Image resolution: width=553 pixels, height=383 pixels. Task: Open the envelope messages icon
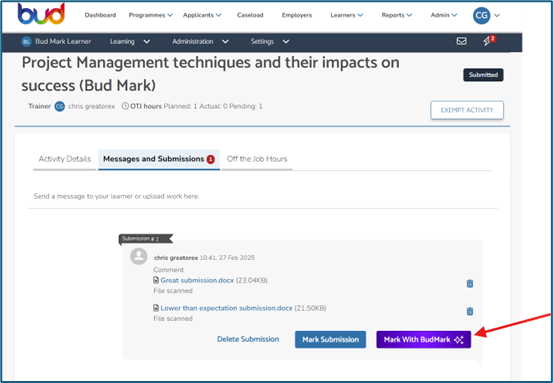click(461, 41)
